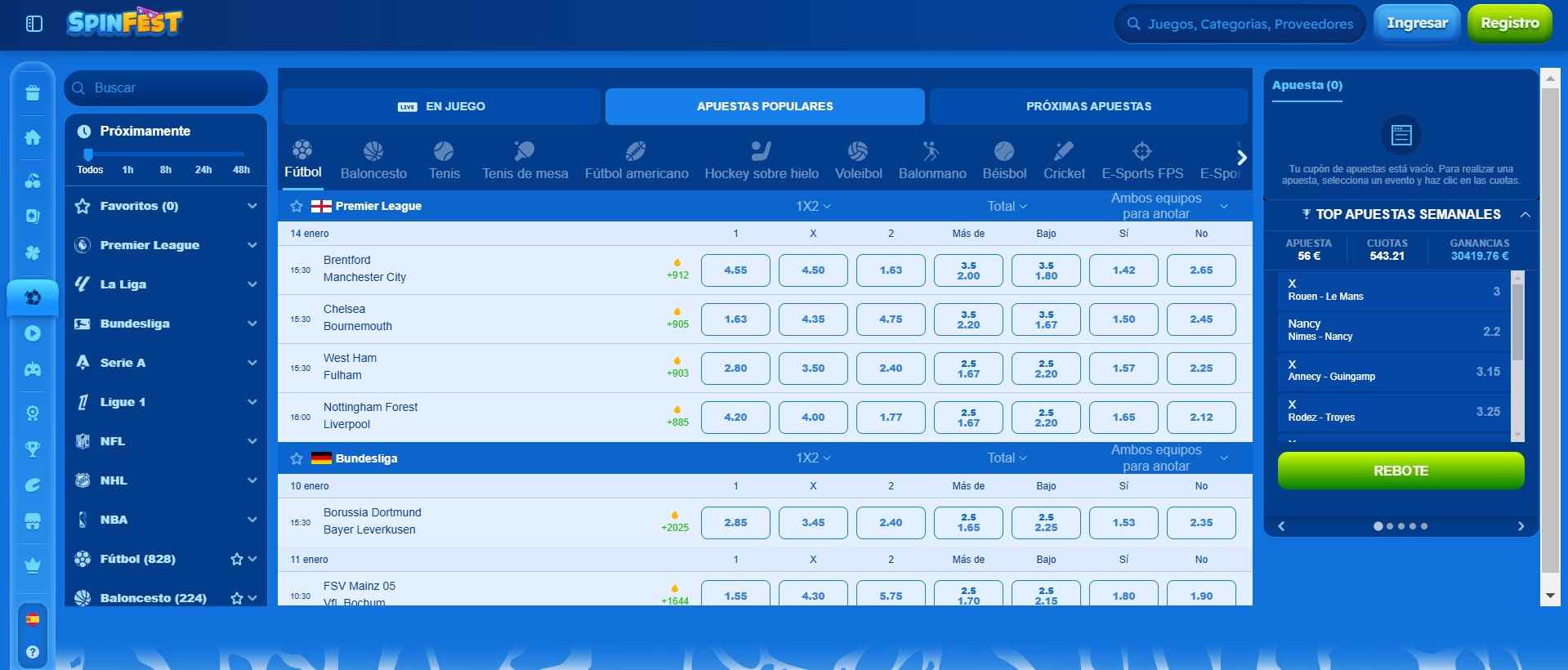Go to next top bets slide arrow
Screen dimensions: 1568x670
[1521, 527]
